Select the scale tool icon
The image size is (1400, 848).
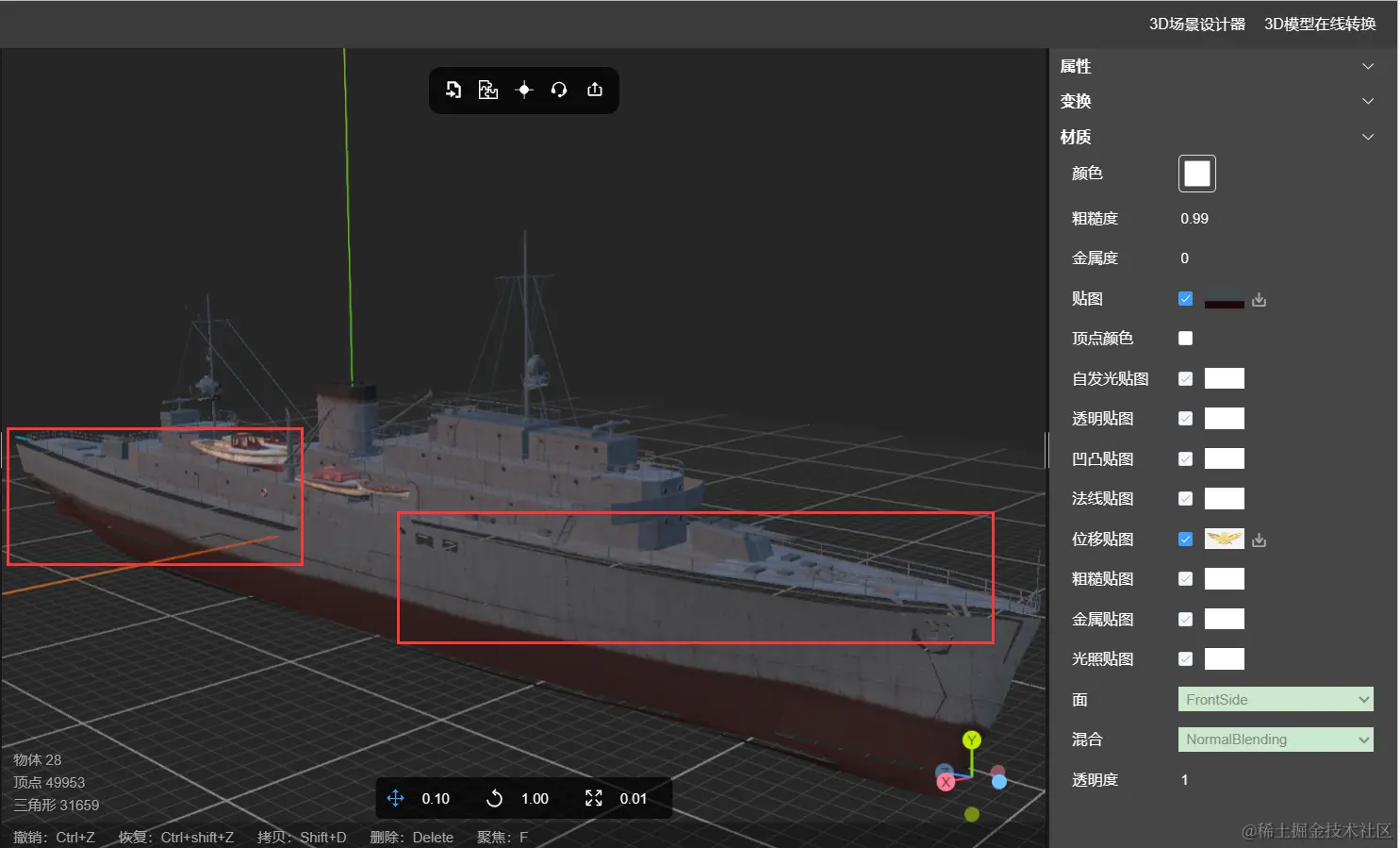[x=593, y=799]
